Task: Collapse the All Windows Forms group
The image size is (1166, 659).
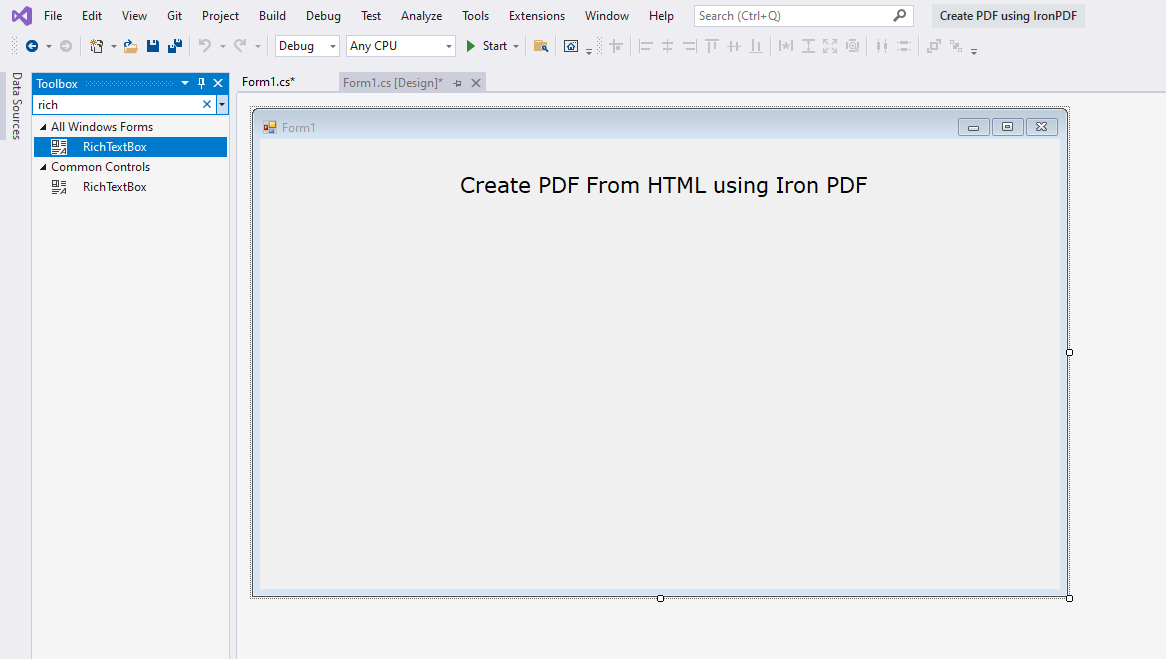Action: [43, 127]
